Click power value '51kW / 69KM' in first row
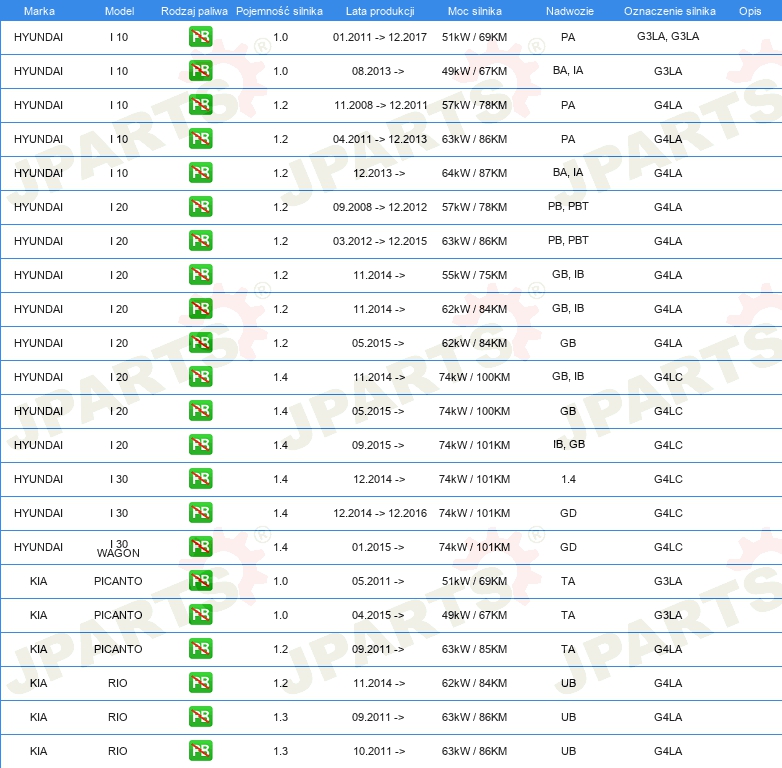The image size is (782, 768). (x=474, y=37)
